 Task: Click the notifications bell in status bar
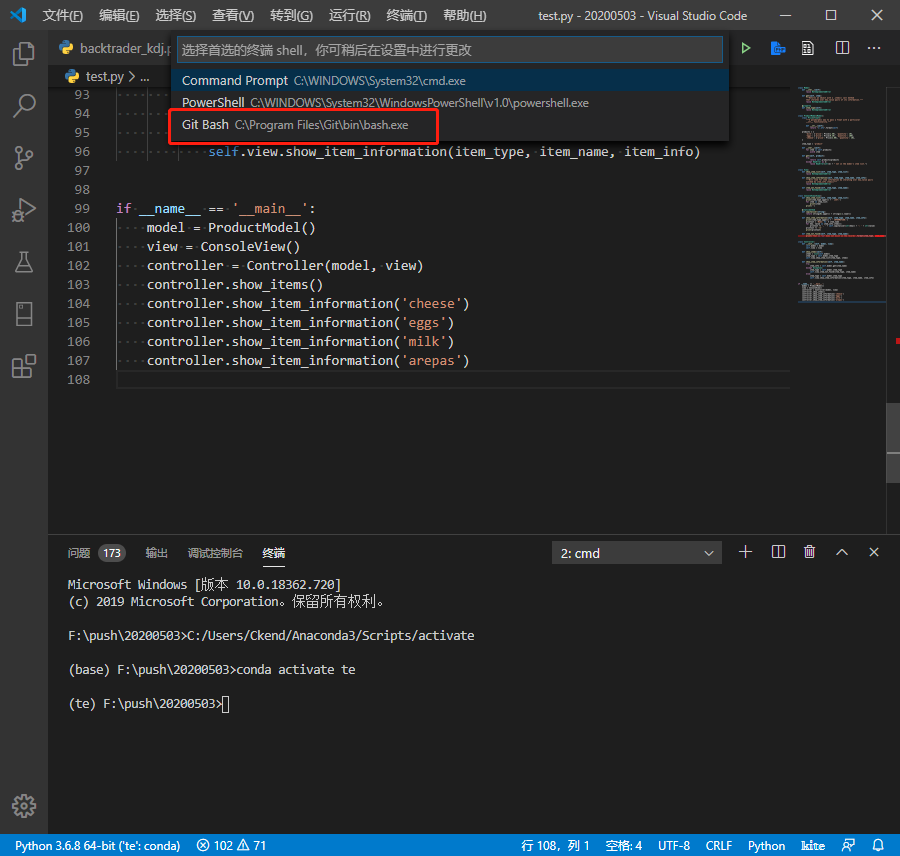pyautogui.click(x=878, y=845)
